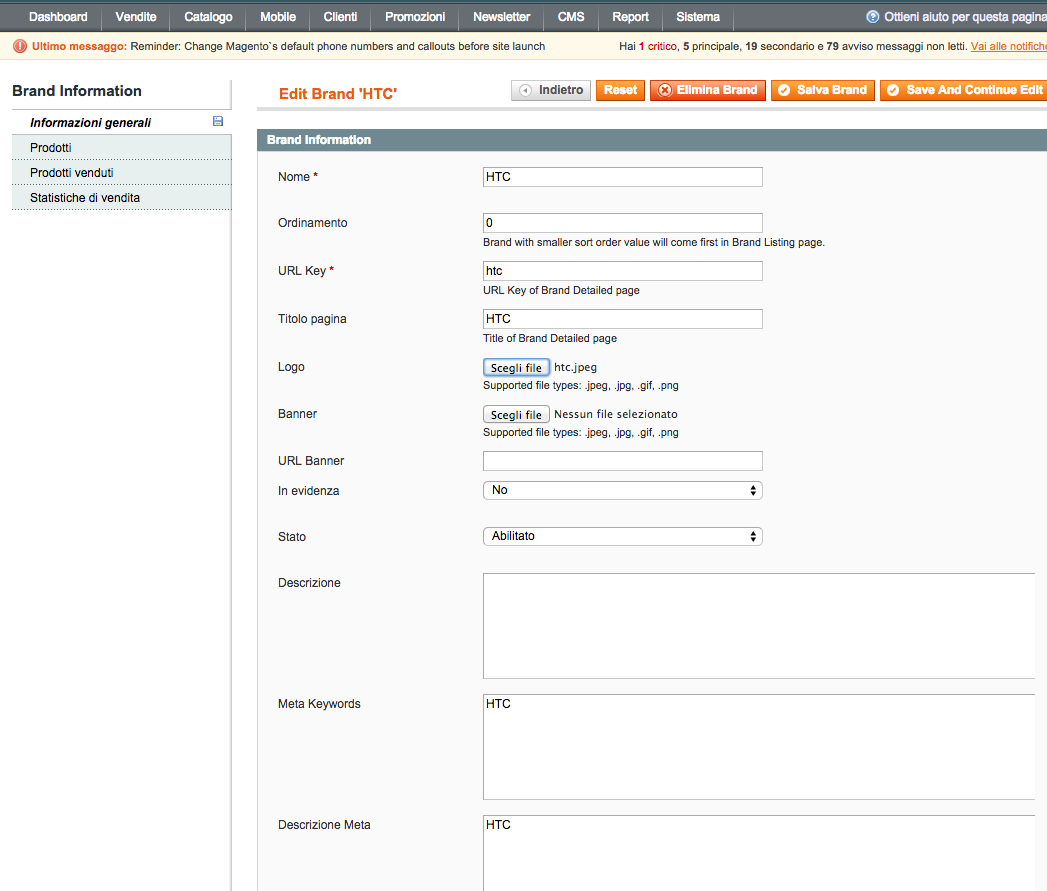Click into the URL Banner input field
1047x891 pixels.
(622, 461)
